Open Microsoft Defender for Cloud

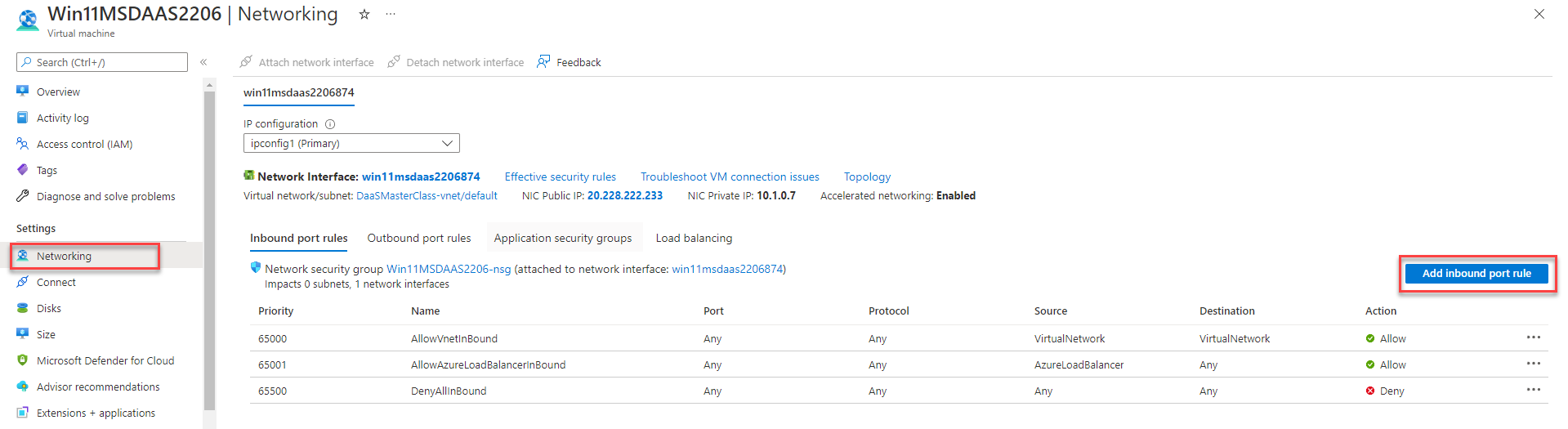click(105, 360)
